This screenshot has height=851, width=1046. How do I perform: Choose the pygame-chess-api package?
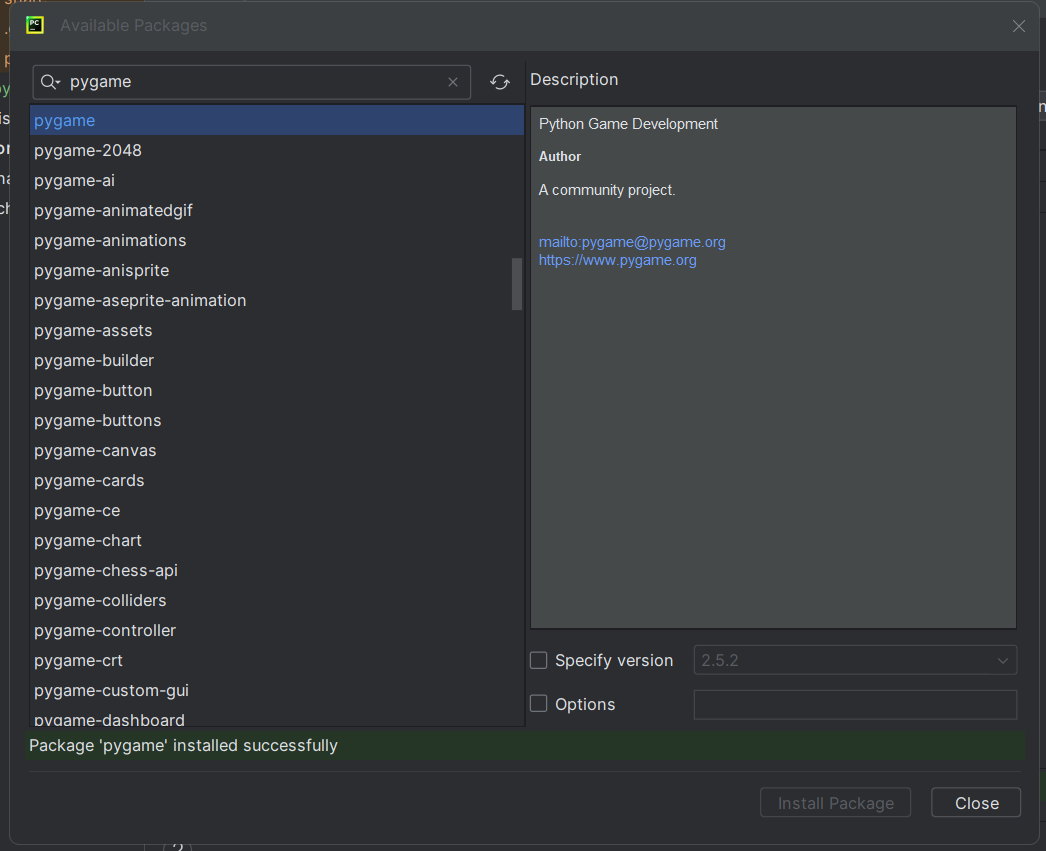click(277, 571)
